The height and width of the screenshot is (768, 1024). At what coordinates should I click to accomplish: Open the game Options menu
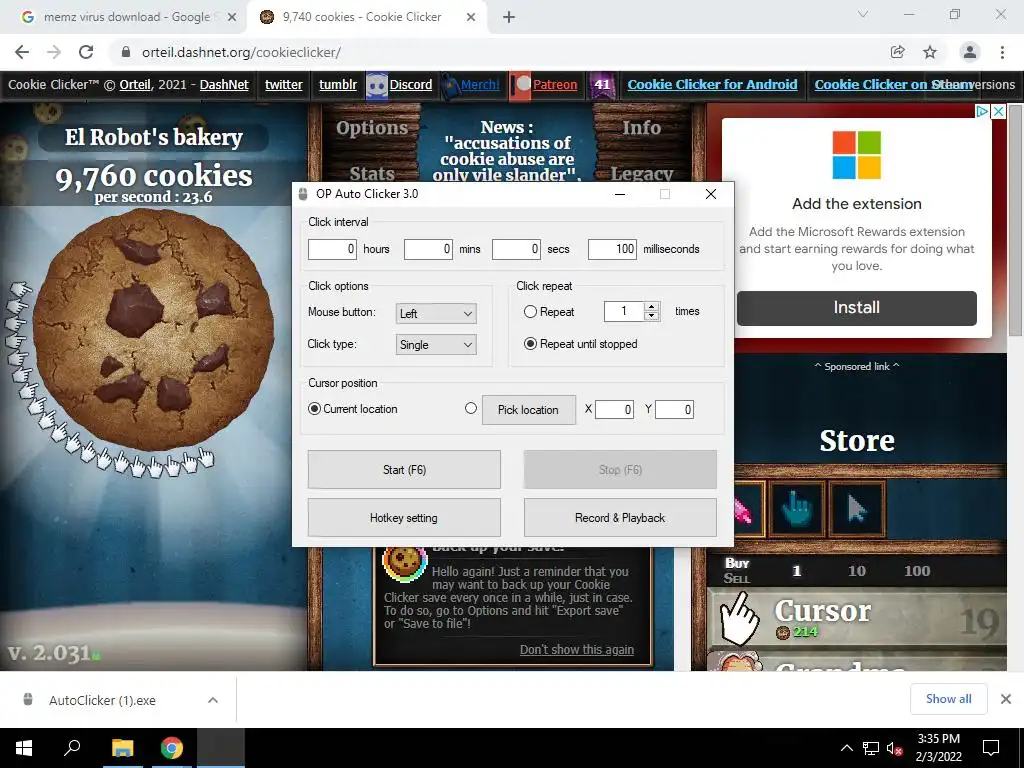pyautogui.click(x=372, y=128)
